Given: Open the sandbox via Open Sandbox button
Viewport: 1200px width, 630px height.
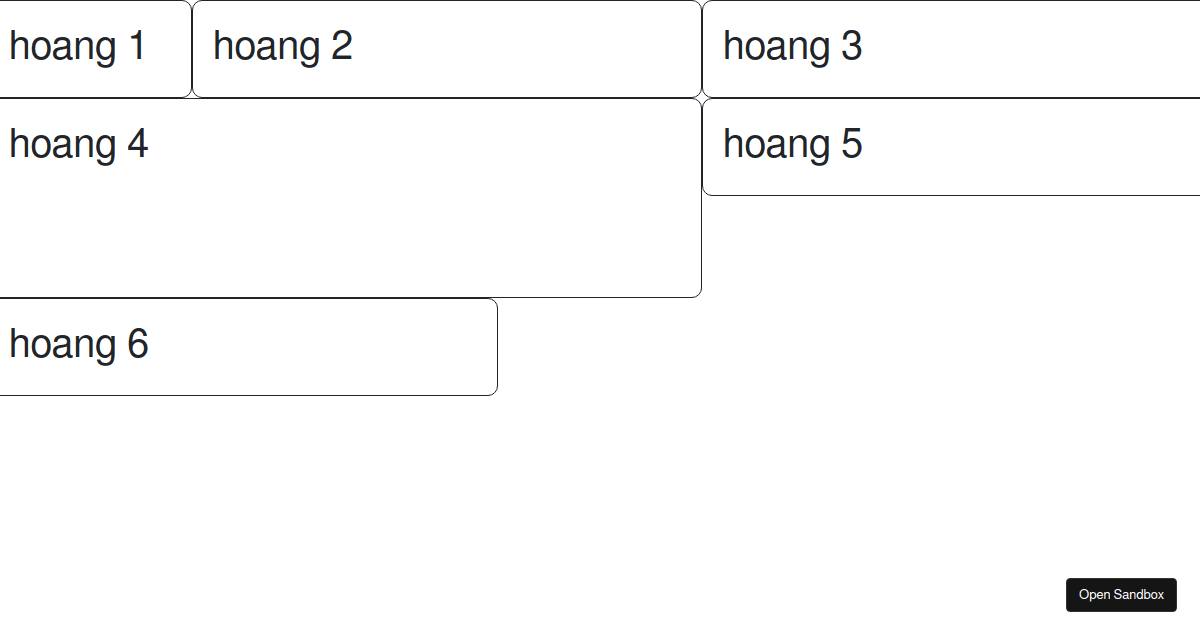Looking at the screenshot, I should (x=1121, y=594).
